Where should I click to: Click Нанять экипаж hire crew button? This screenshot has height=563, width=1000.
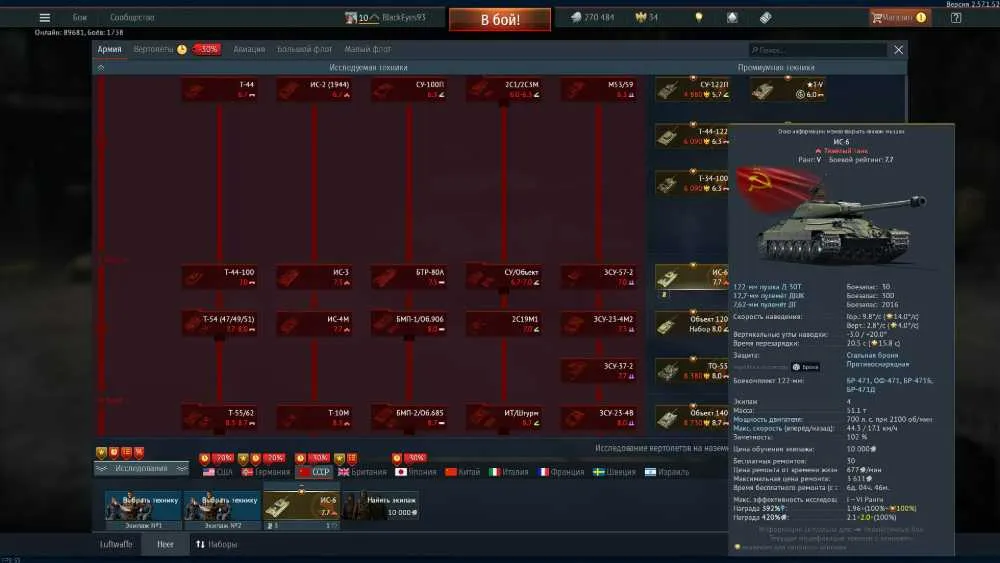[381, 506]
